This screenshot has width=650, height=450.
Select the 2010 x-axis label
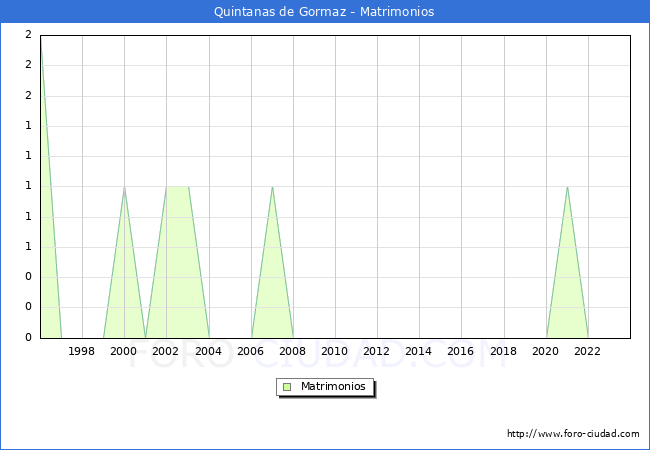point(335,351)
